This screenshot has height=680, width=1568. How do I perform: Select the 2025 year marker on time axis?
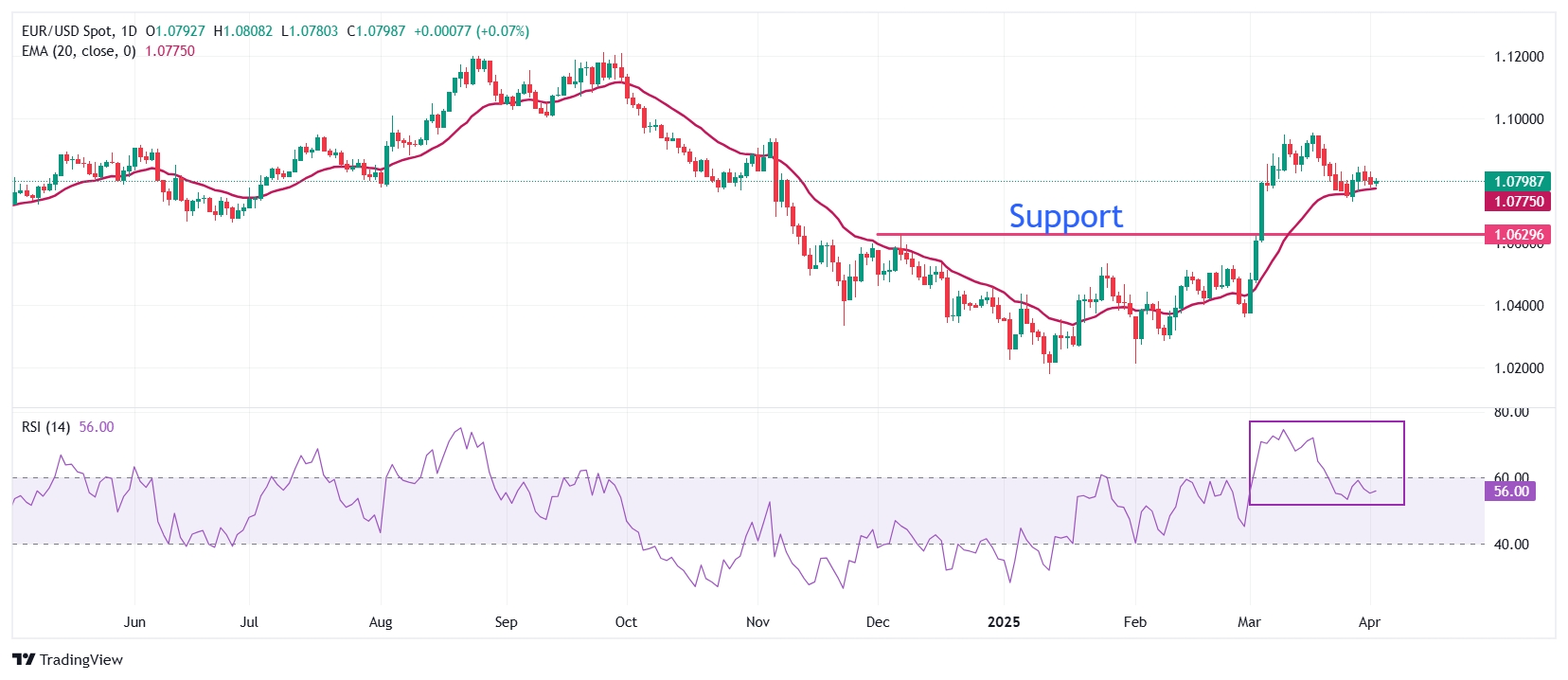click(x=1004, y=622)
